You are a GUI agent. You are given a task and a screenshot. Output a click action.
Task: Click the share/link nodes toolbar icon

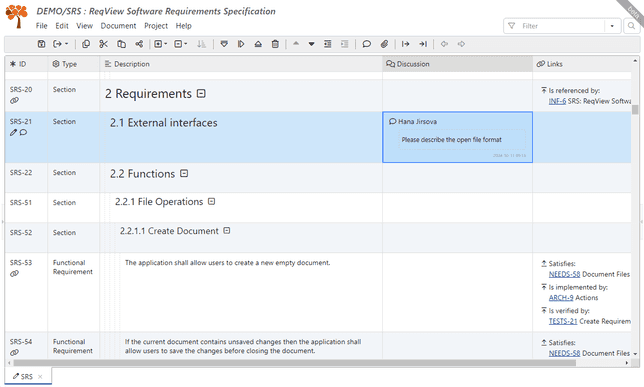point(139,44)
